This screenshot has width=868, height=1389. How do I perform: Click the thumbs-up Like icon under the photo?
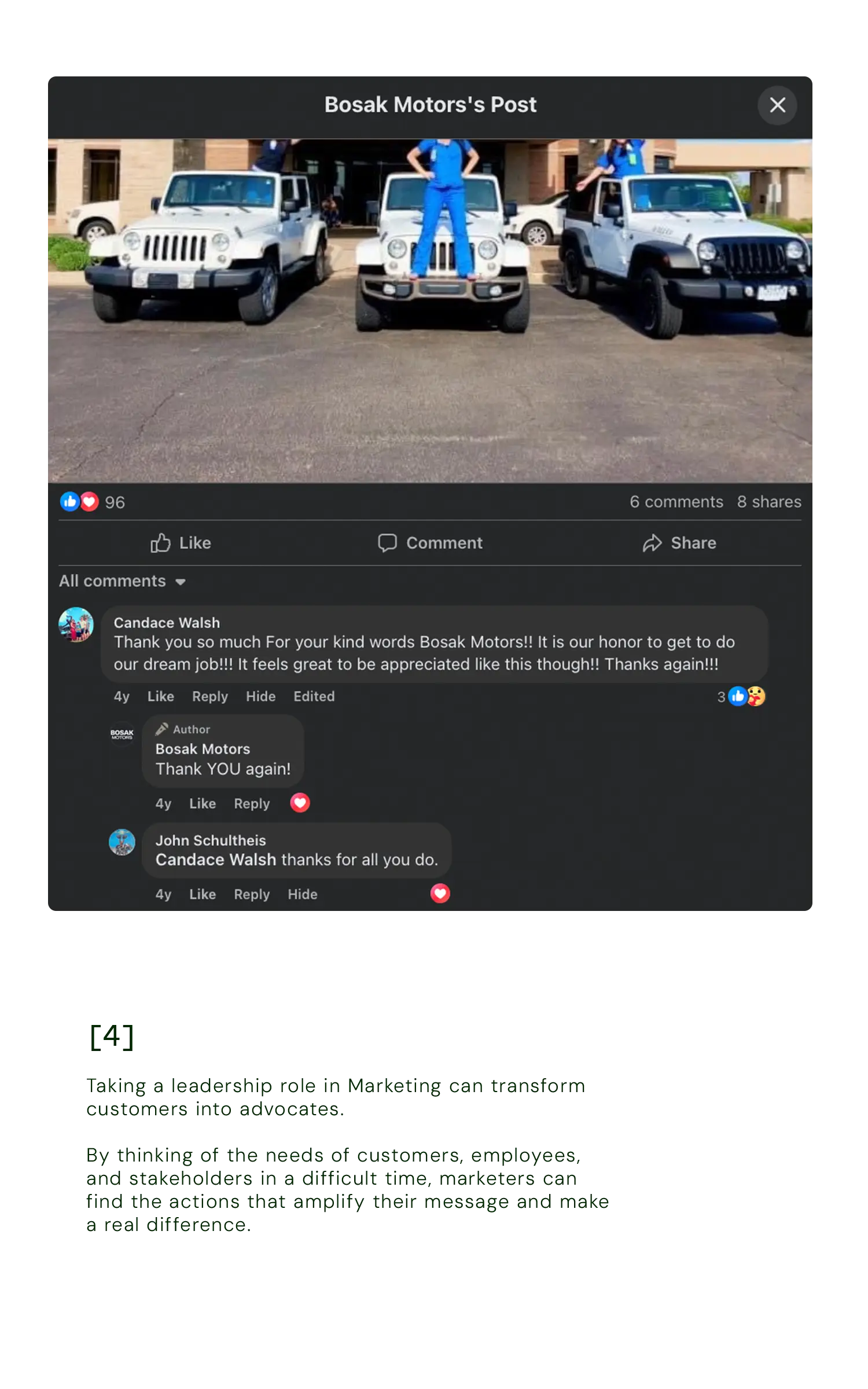[160, 542]
